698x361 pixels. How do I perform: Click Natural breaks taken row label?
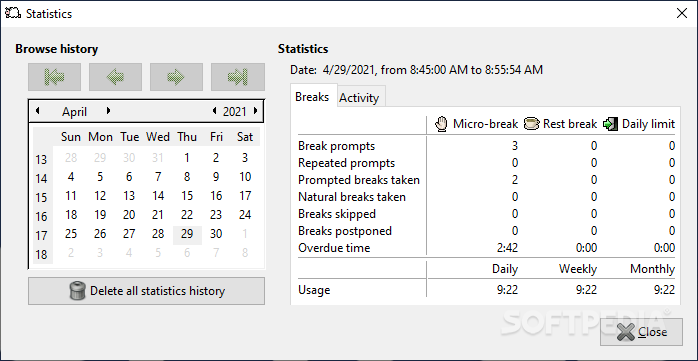tap(352, 197)
